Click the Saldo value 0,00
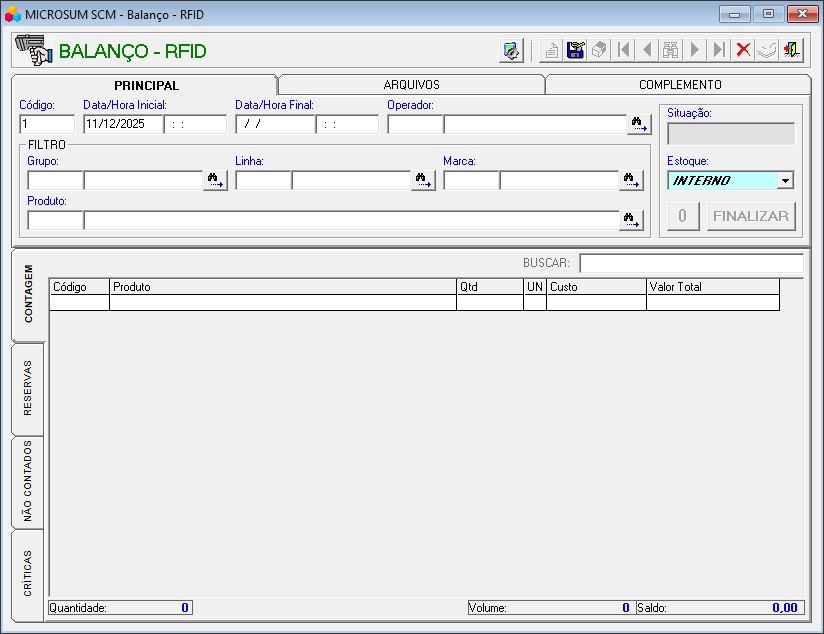Viewport: 824px width, 634px height. [785, 608]
